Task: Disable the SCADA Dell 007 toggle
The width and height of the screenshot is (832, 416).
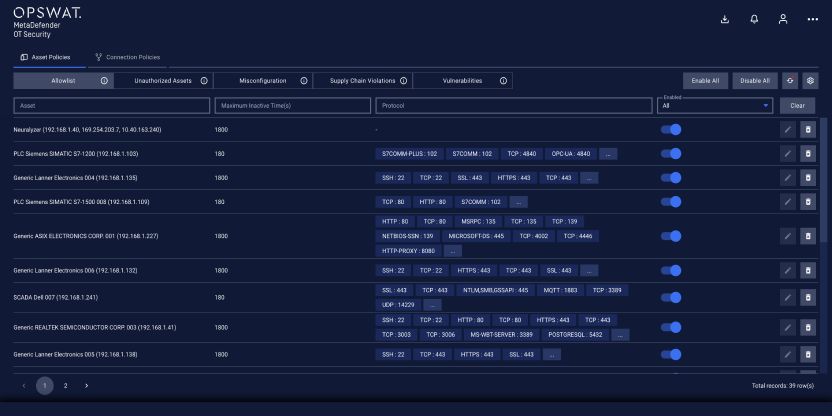Action: (671, 297)
